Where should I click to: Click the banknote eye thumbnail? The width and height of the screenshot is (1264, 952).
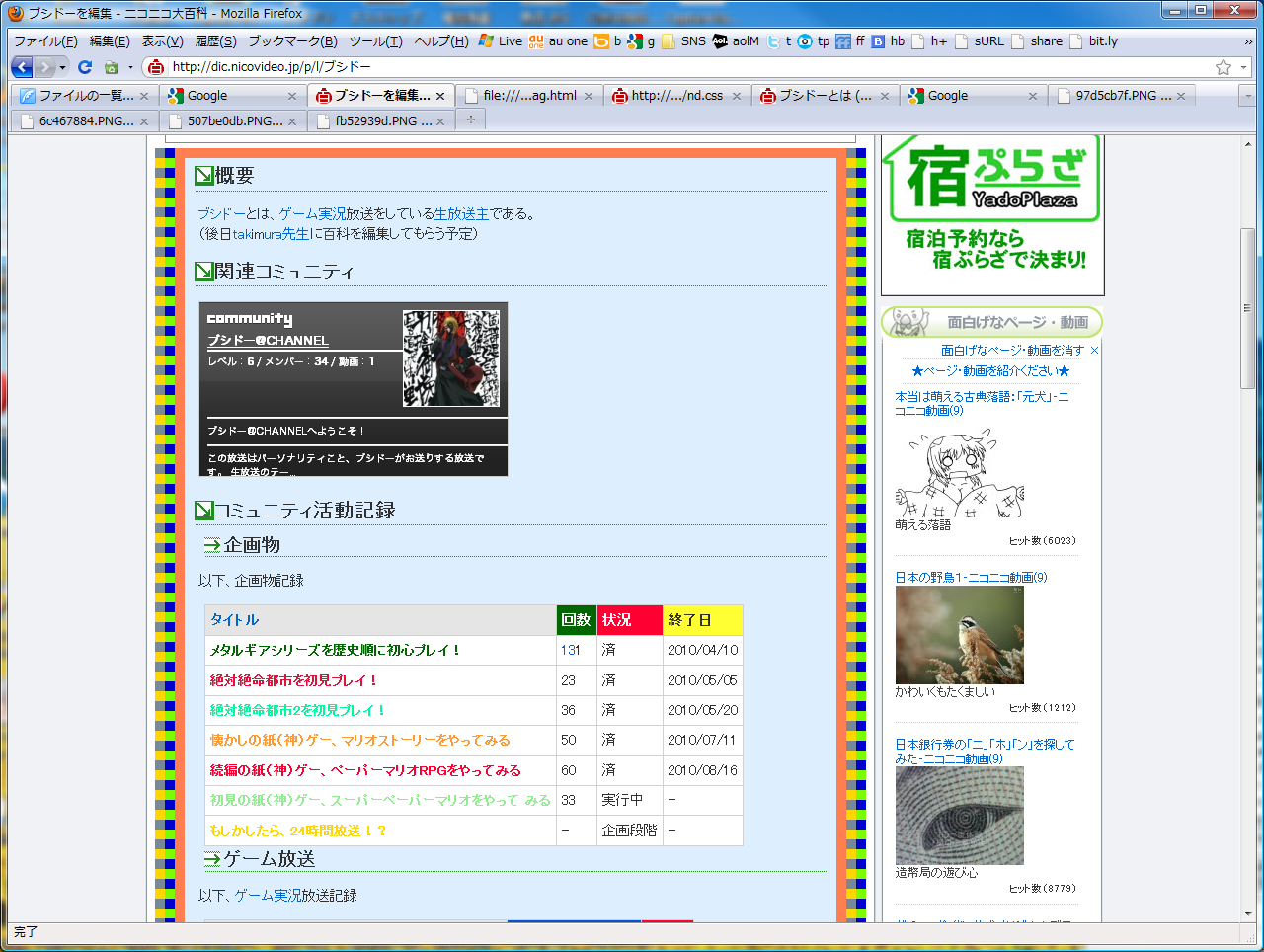coord(960,816)
